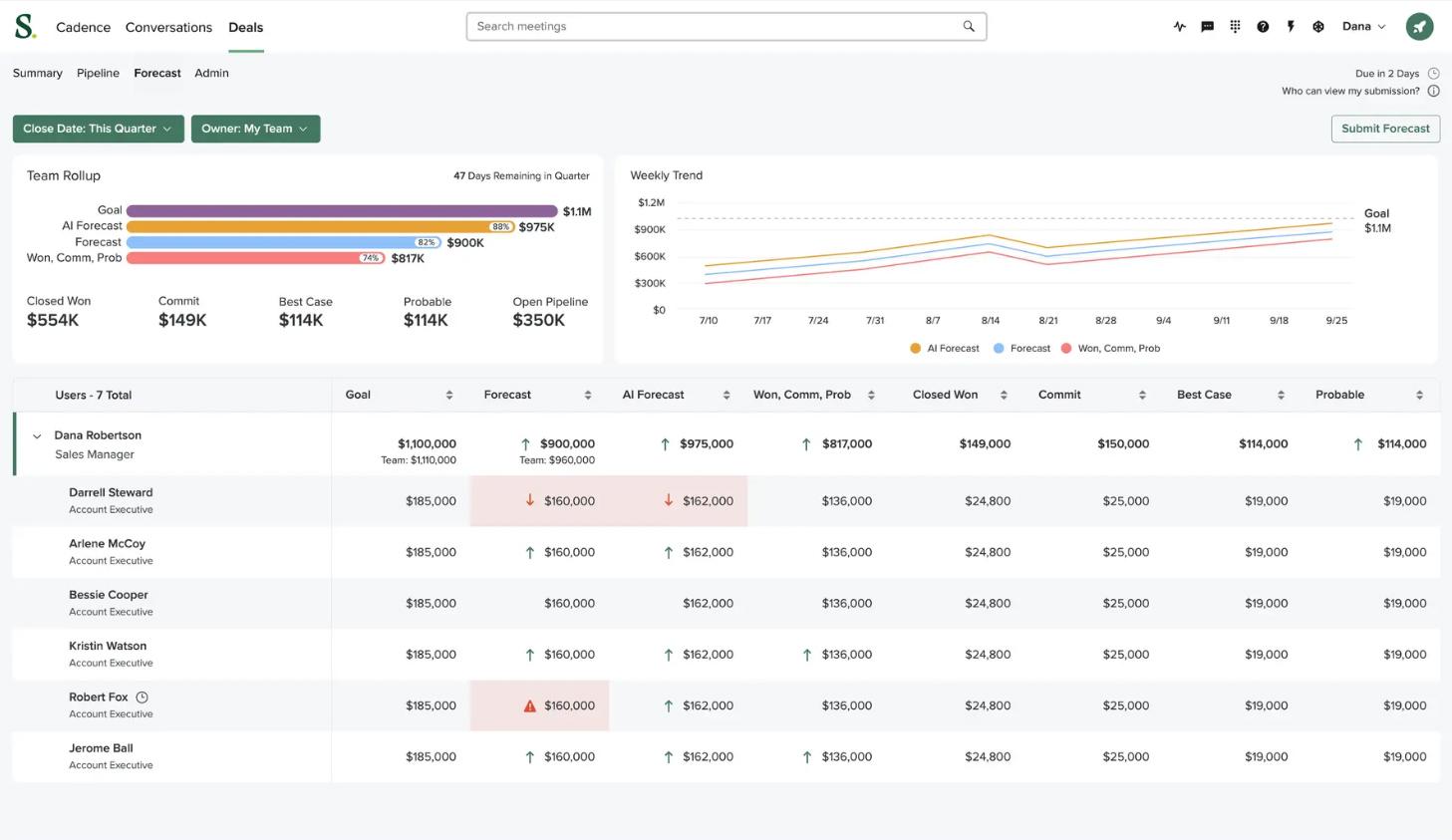Click green up arrow in Dana Robertson Probable cell
The image size is (1452, 840).
[1357, 444]
